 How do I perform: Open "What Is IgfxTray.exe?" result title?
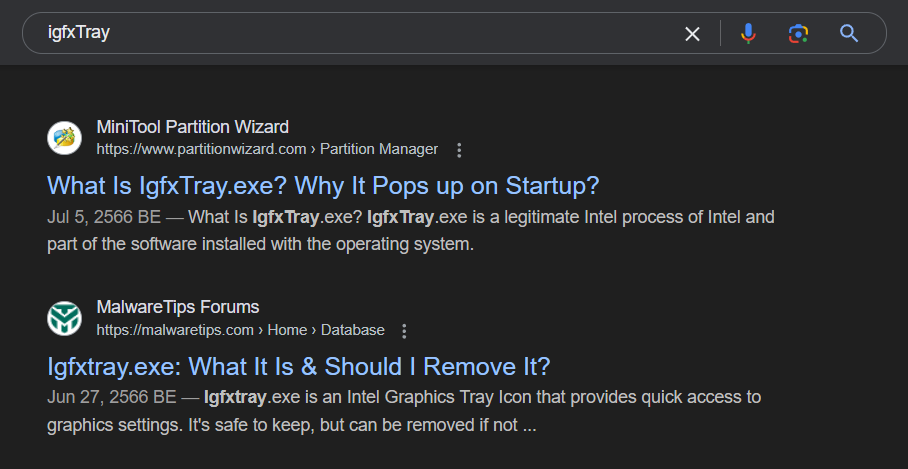click(323, 186)
